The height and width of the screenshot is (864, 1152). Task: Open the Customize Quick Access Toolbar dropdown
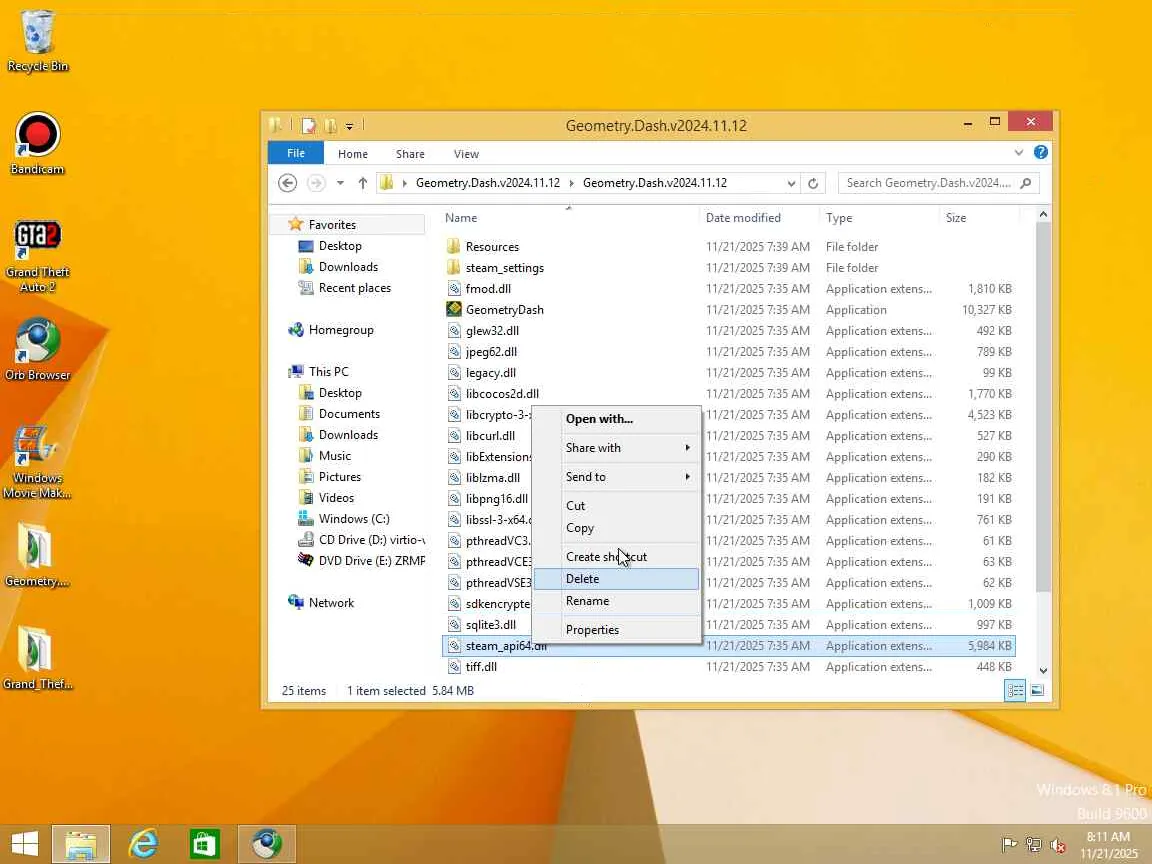[350, 126]
